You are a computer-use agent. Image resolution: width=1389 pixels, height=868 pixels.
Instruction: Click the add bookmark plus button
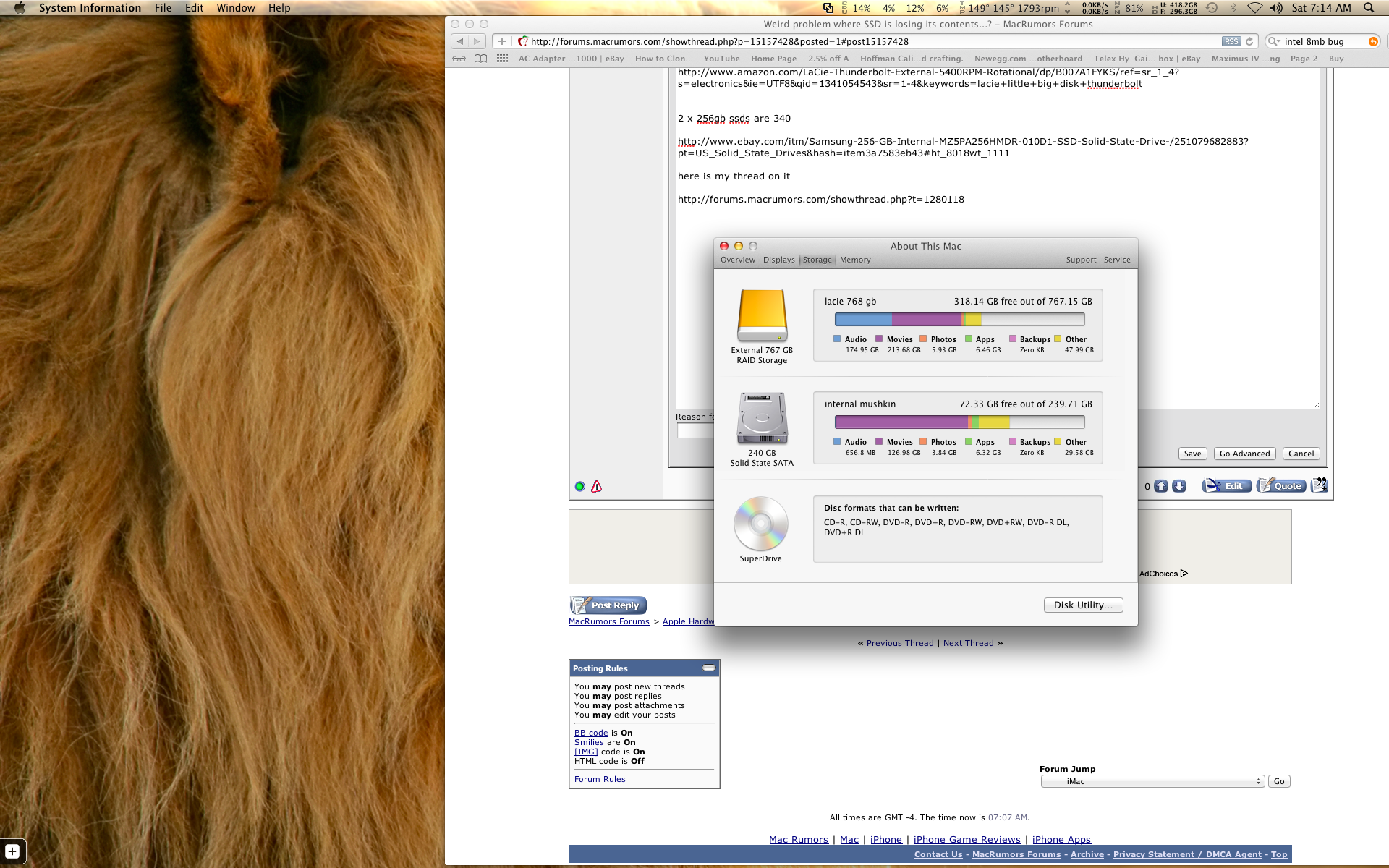coord(502,41)
